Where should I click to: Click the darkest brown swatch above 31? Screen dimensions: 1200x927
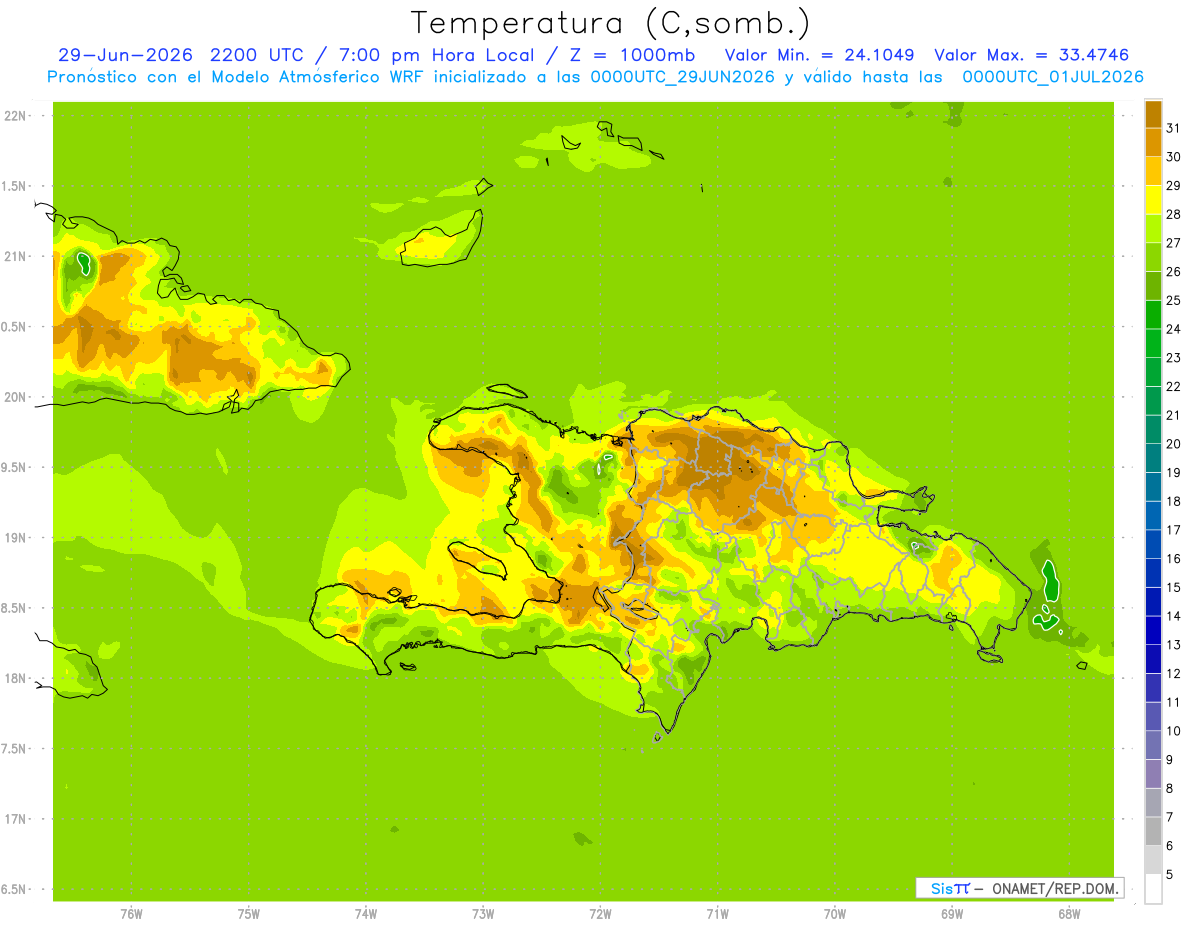1153,113
